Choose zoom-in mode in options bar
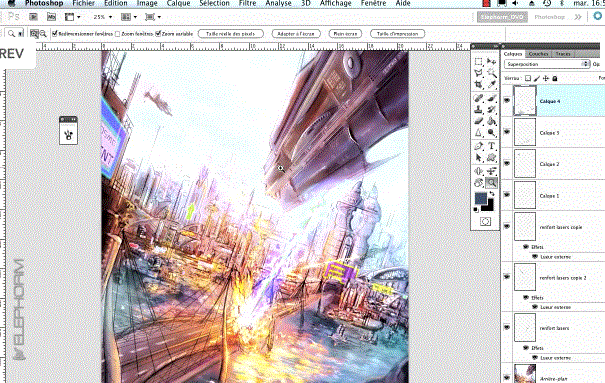This screenshot has width=605, height=383. pos(34,34)
